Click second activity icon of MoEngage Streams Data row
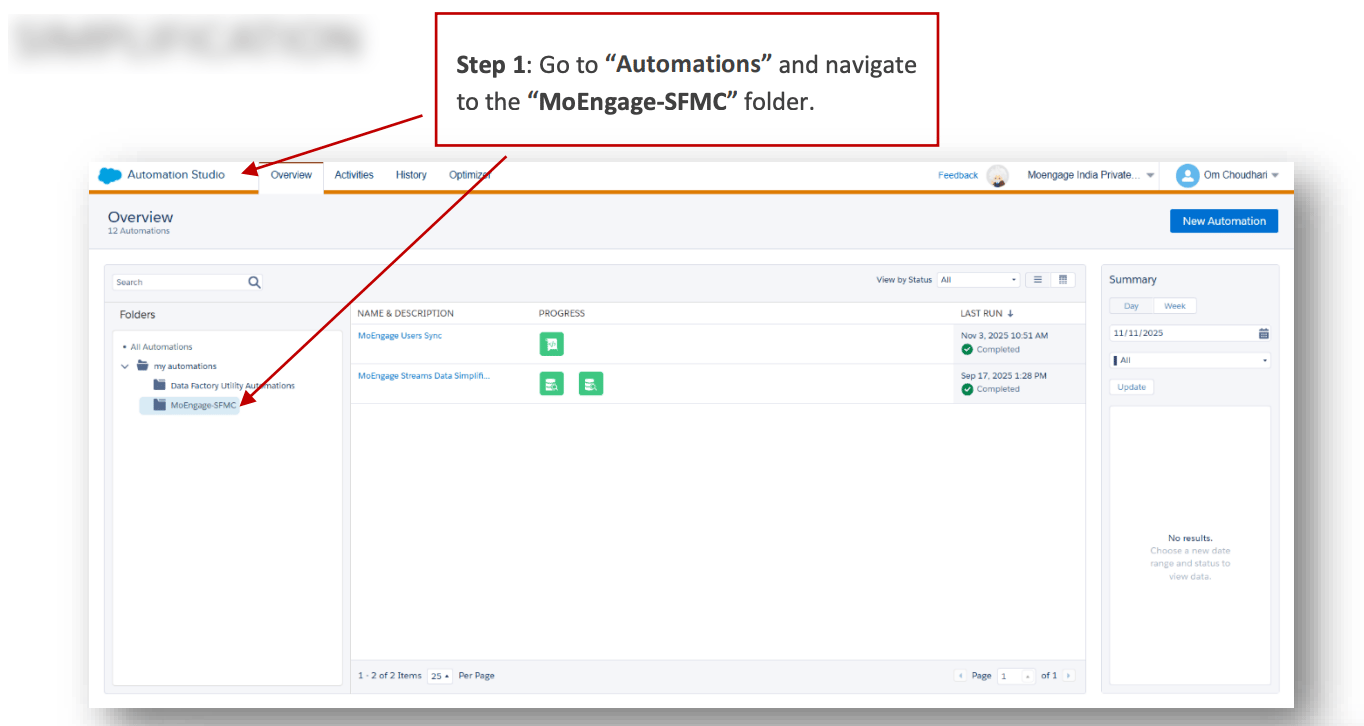The height and width of the screenshot is (726, 1364). point(591,383)
